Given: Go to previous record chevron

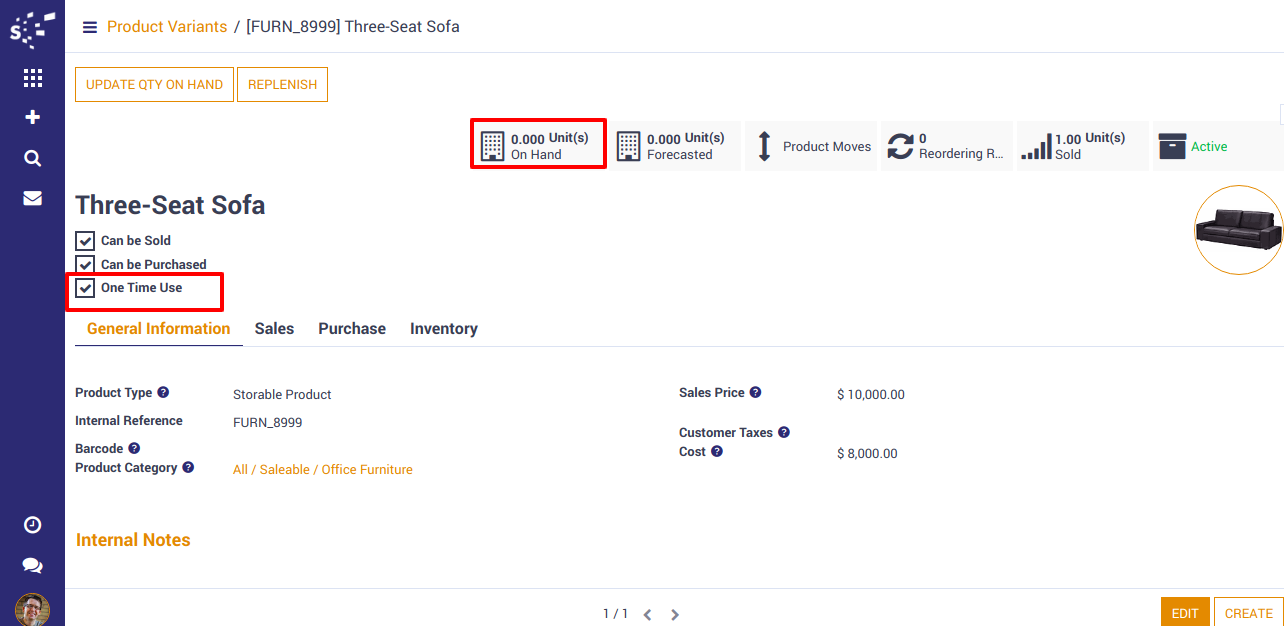Looking at the screenshot, I should click(x=647, y=615).
